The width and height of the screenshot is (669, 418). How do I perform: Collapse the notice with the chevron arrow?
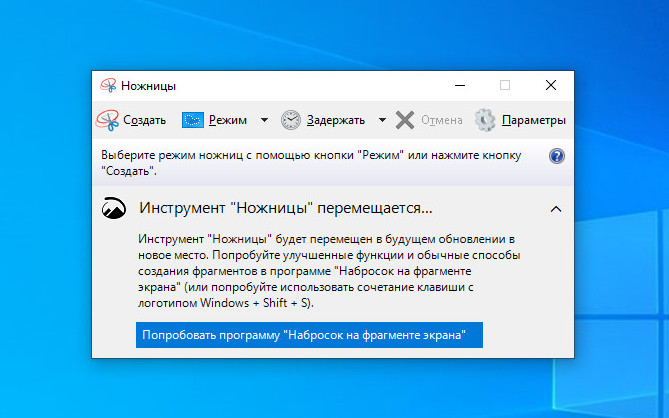pos(556,209)
